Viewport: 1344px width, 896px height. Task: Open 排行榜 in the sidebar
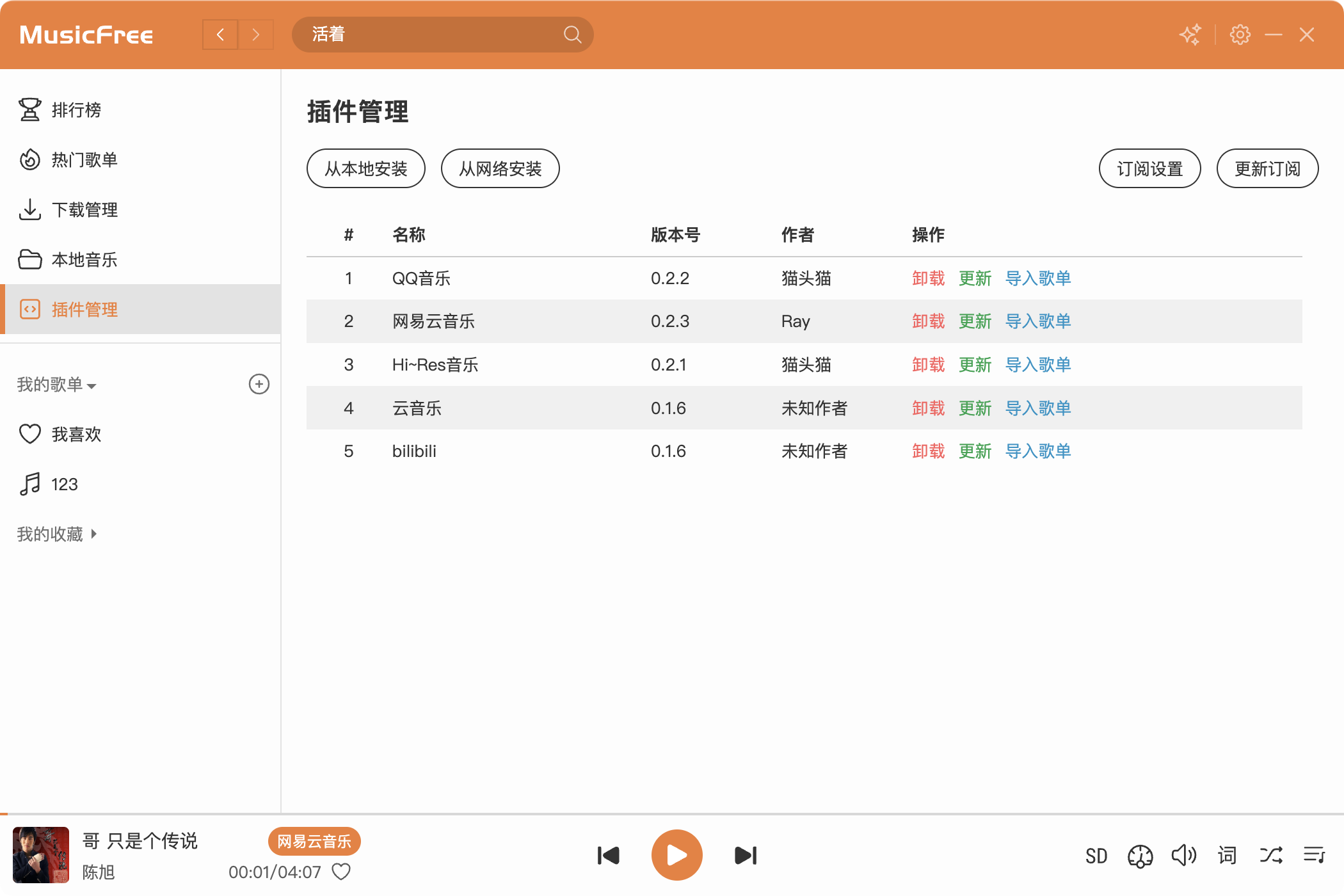click(141, 109)
